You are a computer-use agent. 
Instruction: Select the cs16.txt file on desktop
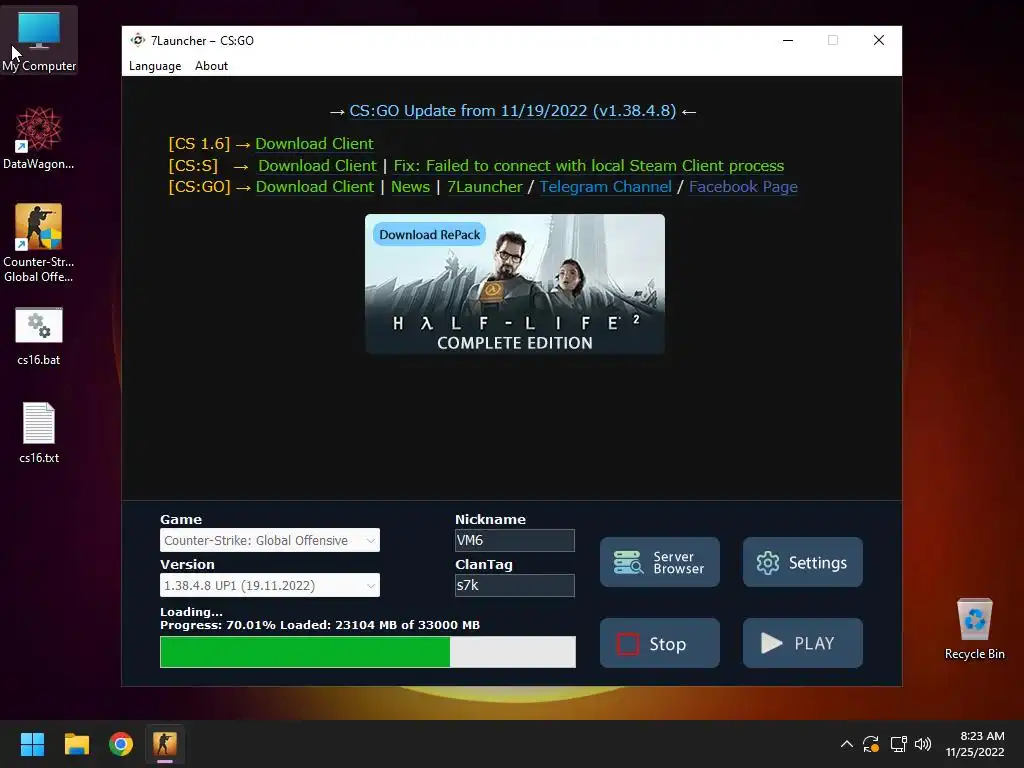click(39, 432)
